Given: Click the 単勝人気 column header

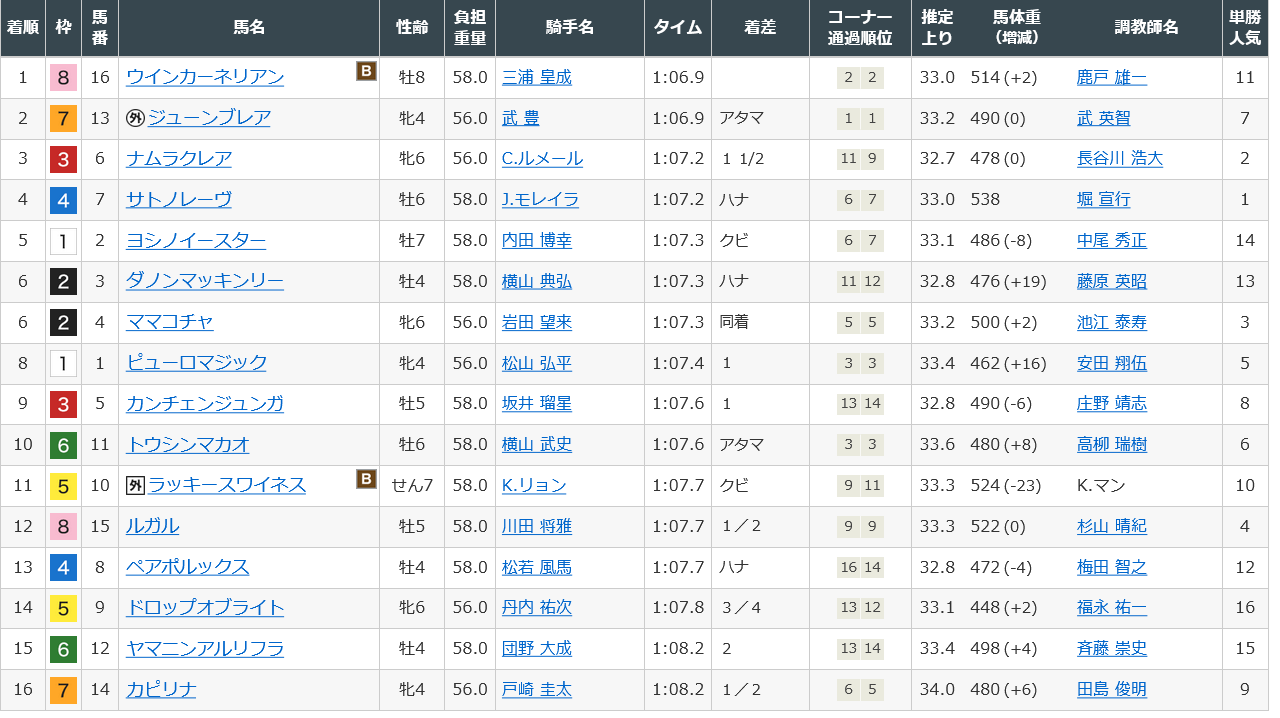Looking at the screenshot, I should point(1244,28).
